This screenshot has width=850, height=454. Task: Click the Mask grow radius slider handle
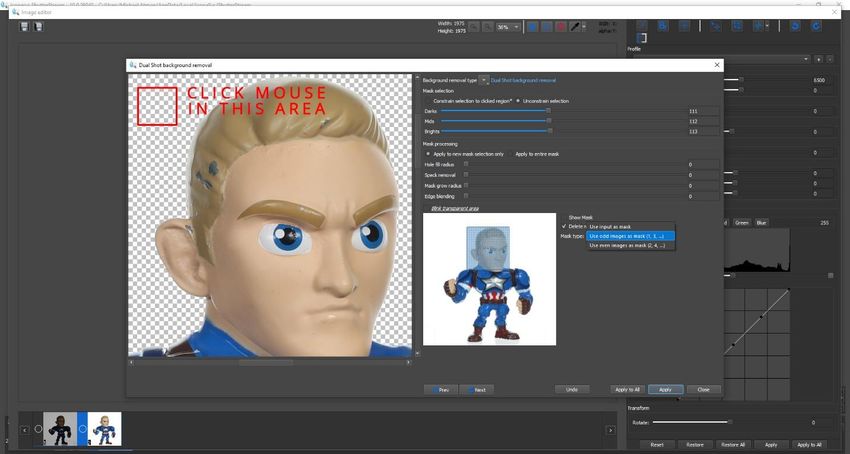point(466,186)
